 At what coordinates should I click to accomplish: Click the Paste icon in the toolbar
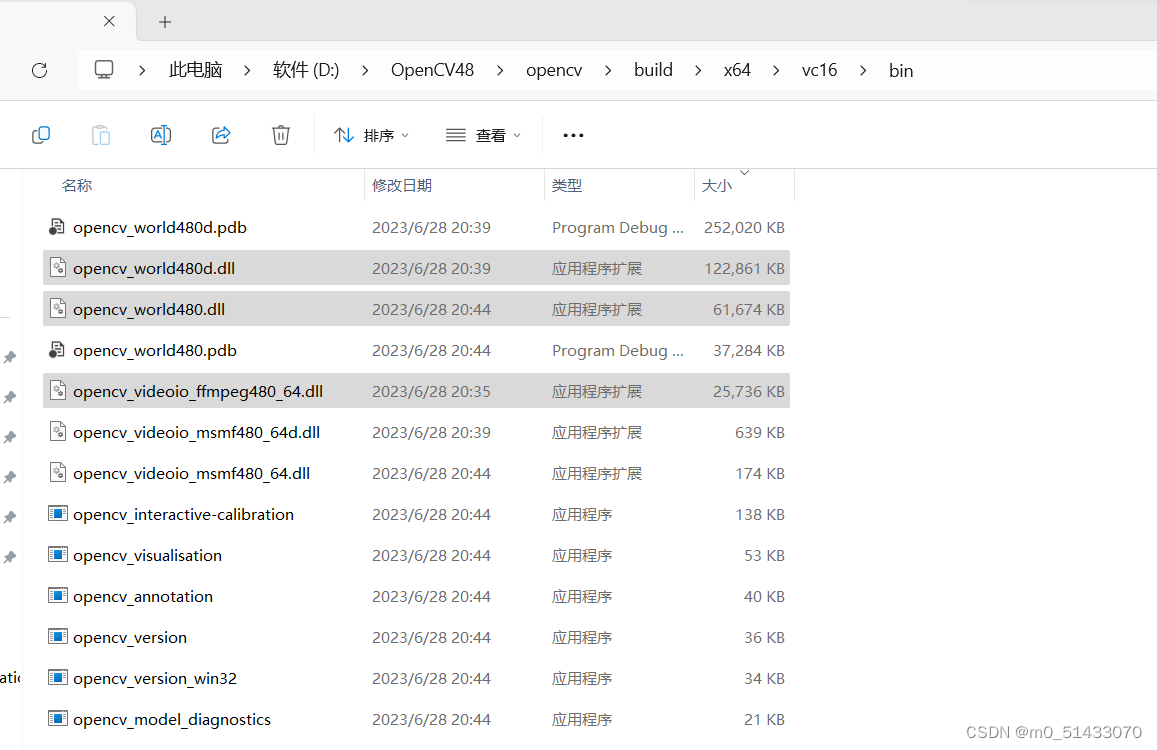click(x=101, y=135)
